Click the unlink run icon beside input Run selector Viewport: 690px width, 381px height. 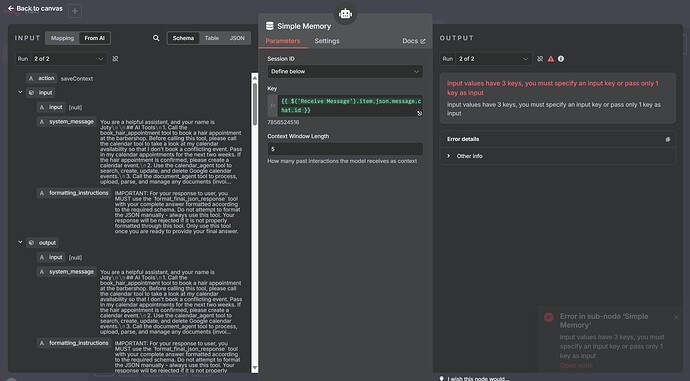click(x=115, y=59)
